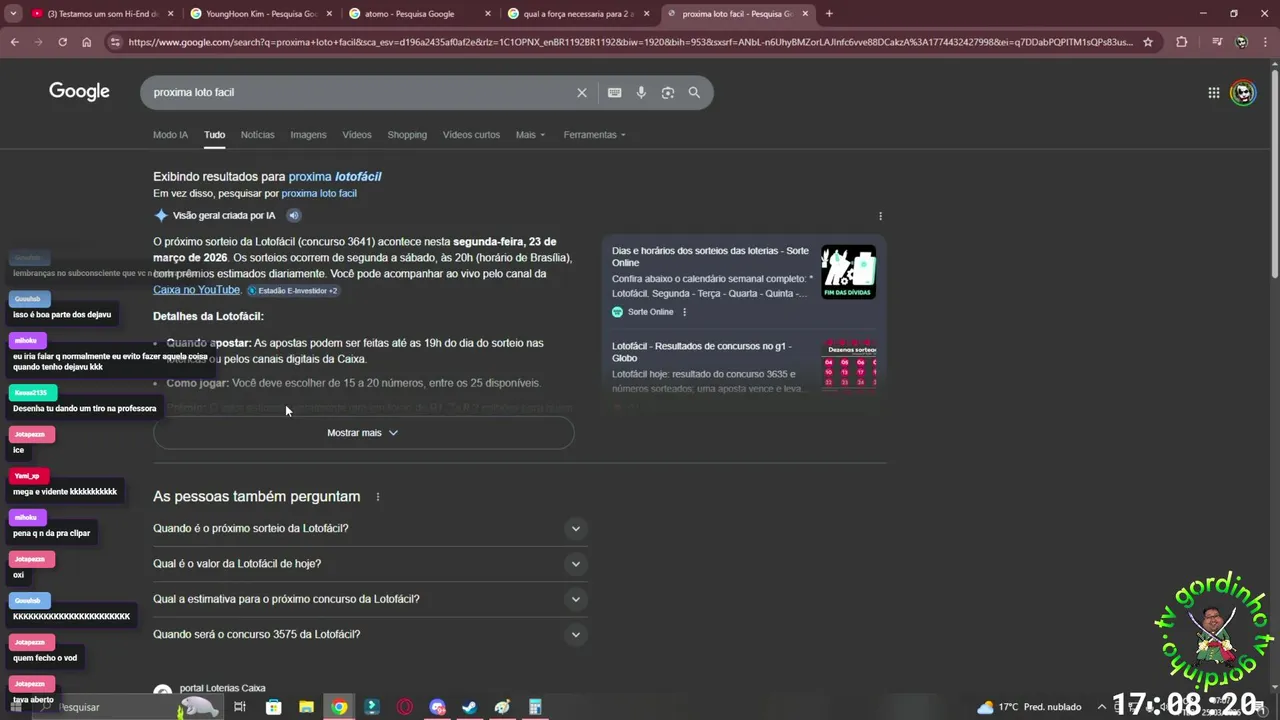Viewport: 1280px width, 720px height.
Task: View site information in address bar
Action: coord(115,42)
